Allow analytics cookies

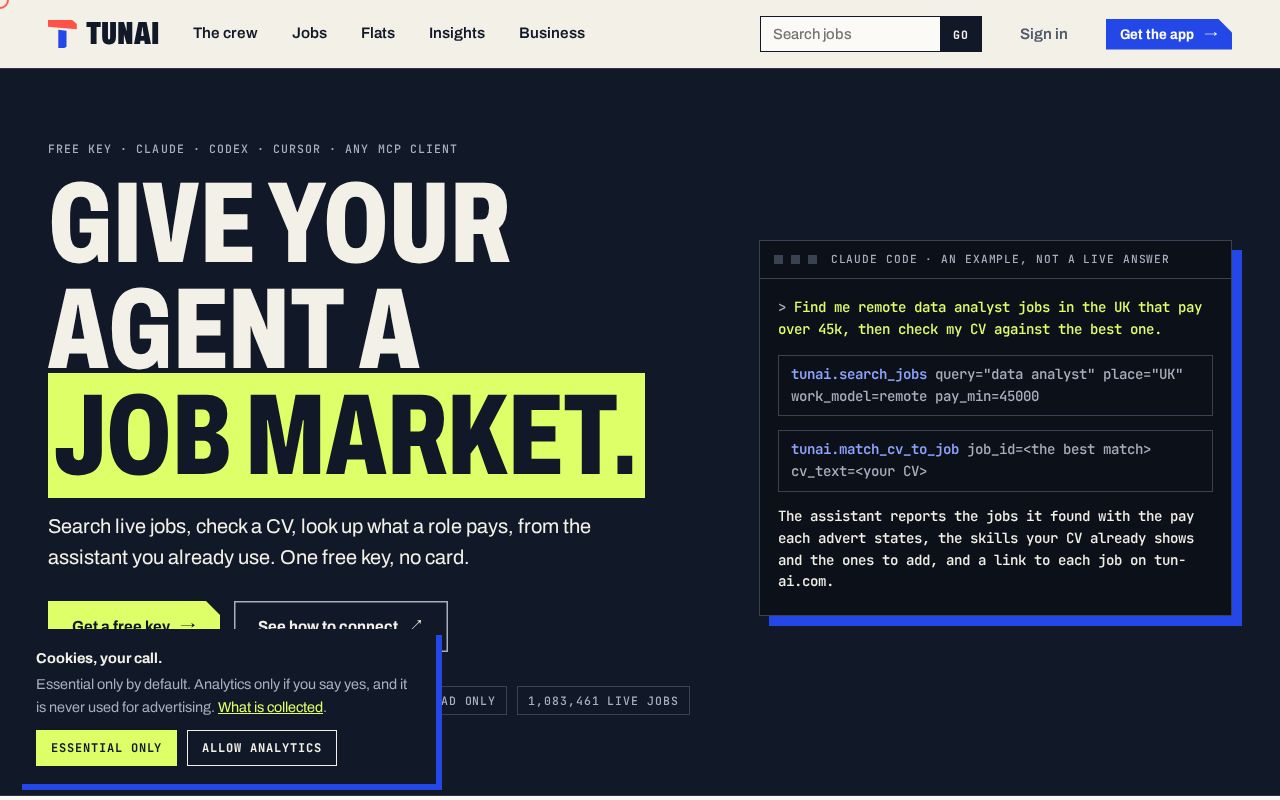tap(262, 748)
